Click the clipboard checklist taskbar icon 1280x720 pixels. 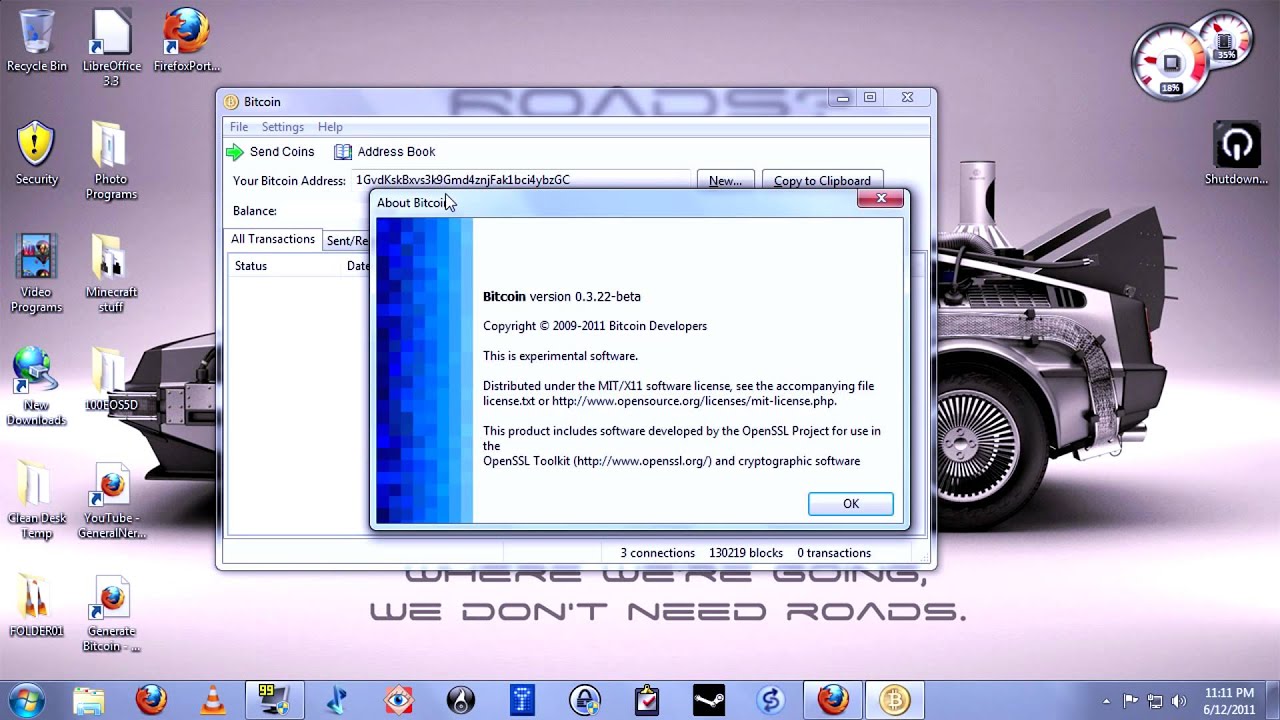pos(647,700)
